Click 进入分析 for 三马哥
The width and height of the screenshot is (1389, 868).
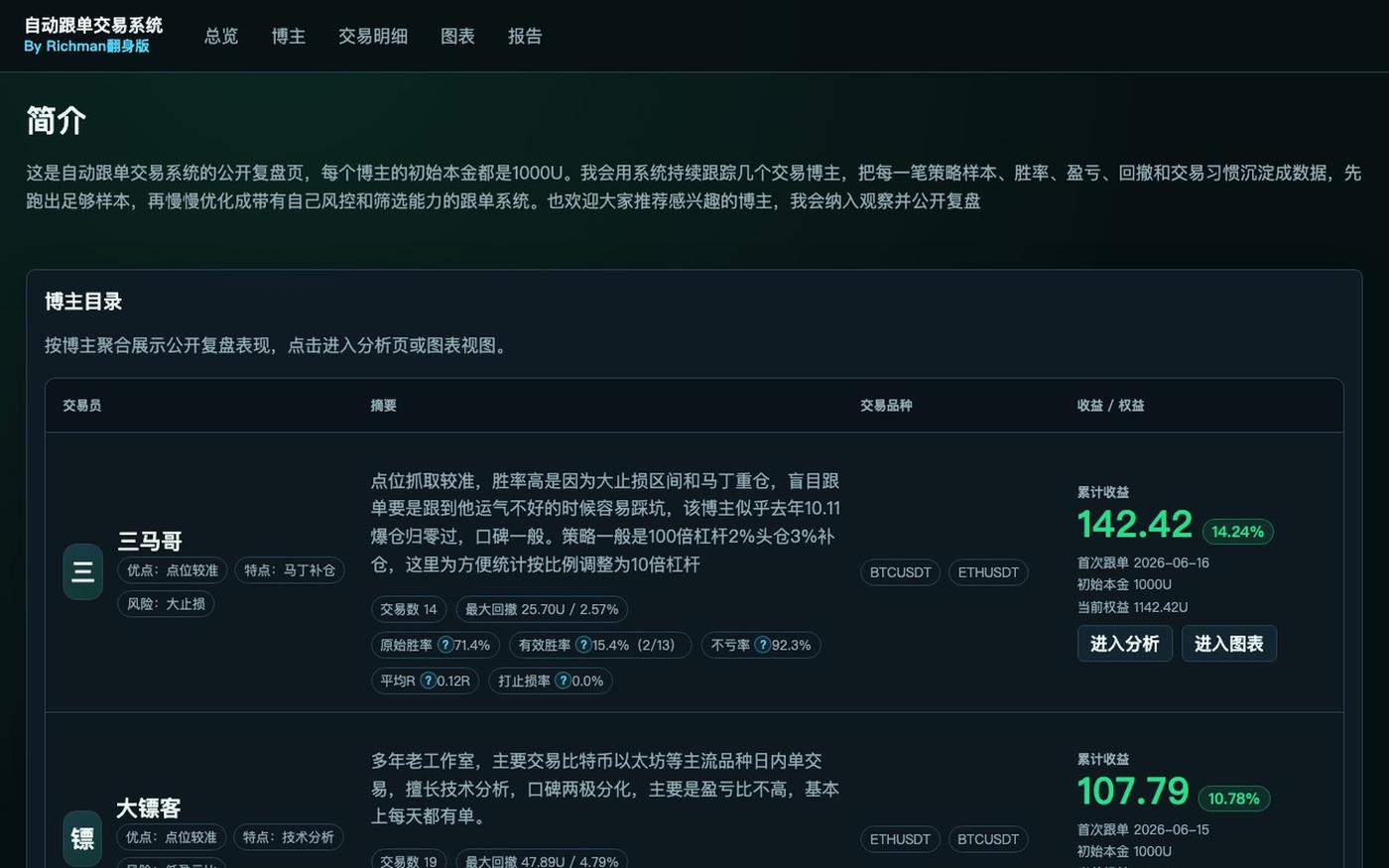1125,644
